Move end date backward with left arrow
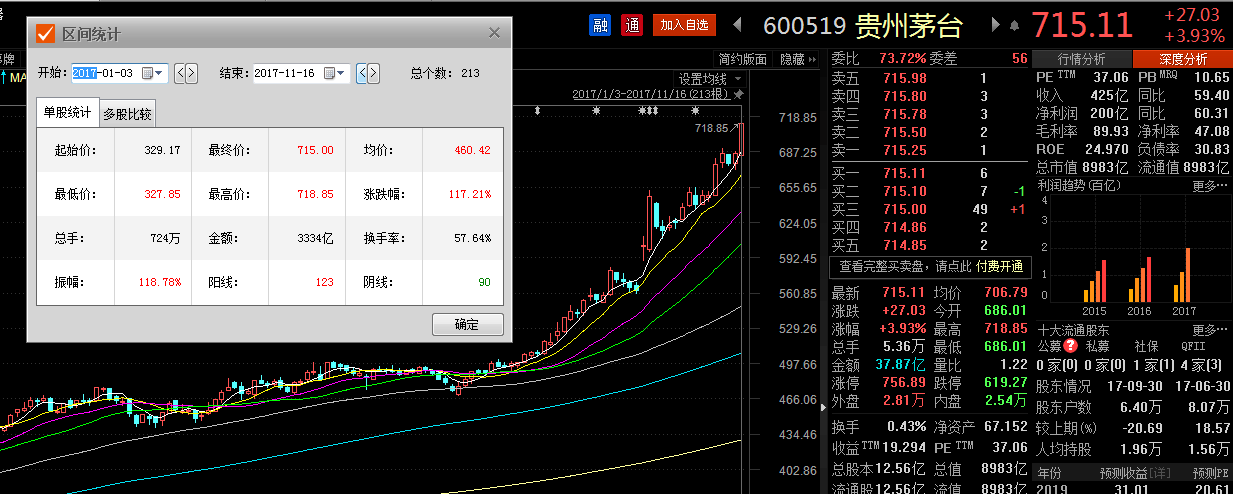This screenshot has height=494, width=1233. (x=362, y=73)
